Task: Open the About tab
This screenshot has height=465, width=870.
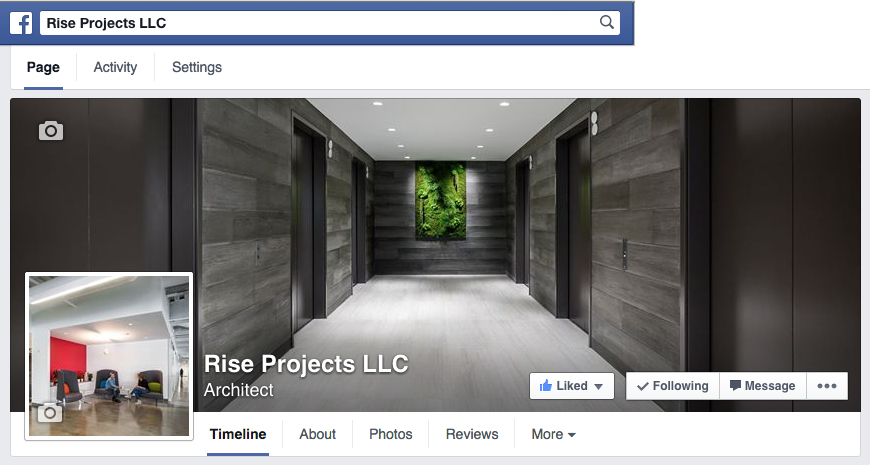Action: [317, 434]
